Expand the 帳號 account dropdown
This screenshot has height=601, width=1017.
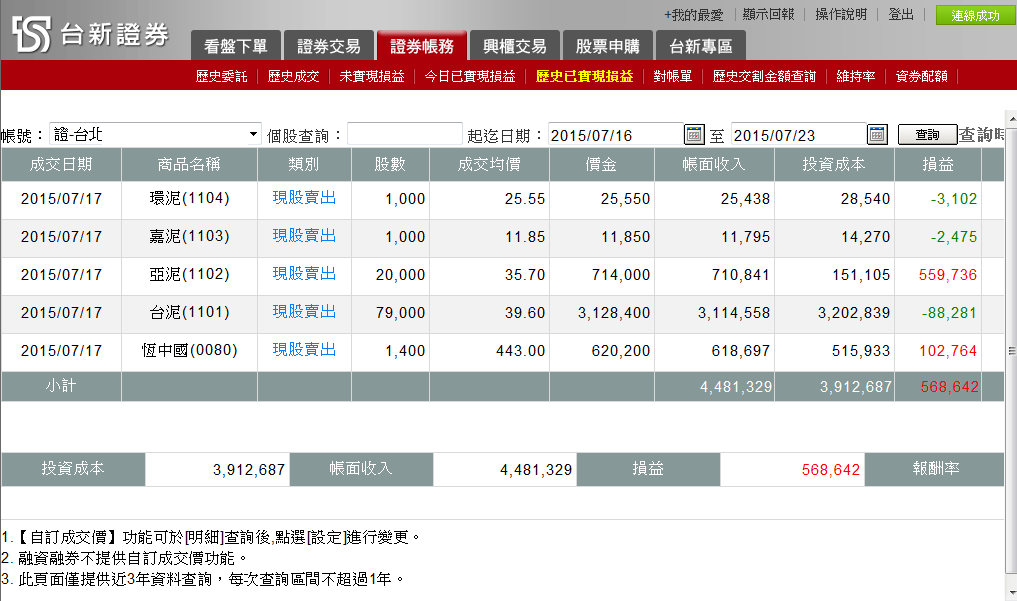click(x=253, y=134)
